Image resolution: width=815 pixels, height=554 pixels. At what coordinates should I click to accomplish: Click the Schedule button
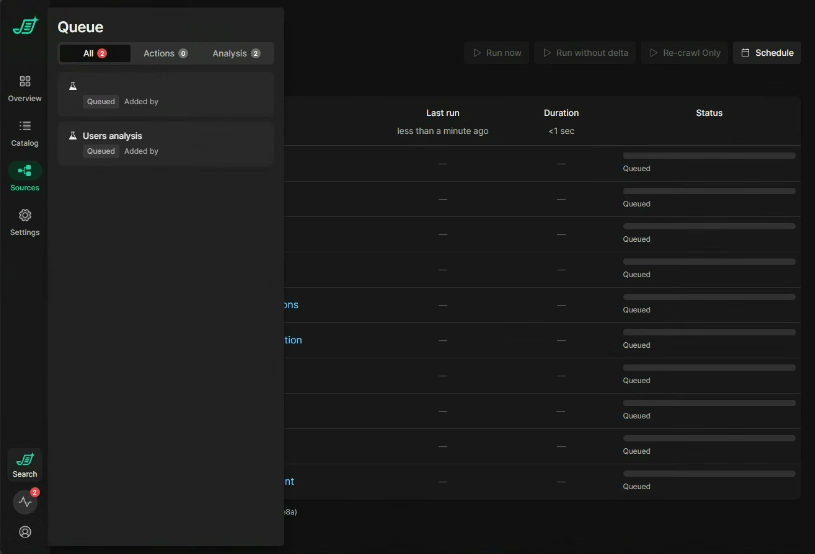(x=767, y=53)
